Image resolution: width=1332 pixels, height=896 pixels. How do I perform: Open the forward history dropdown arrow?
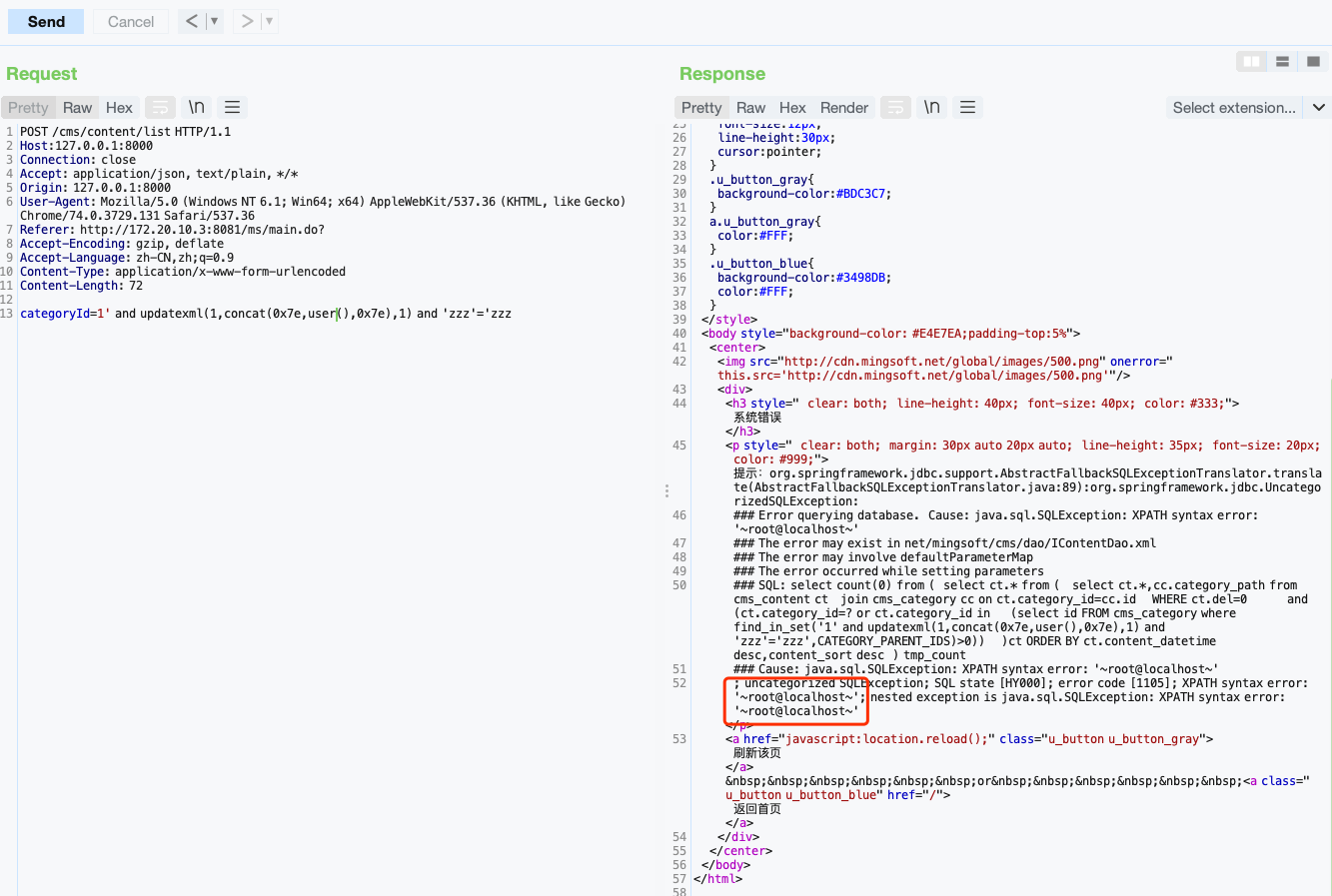click(x=269, y=21)
